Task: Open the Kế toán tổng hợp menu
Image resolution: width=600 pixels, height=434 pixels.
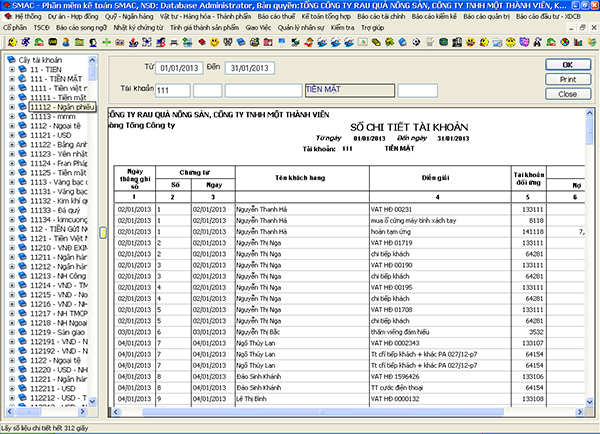Action: pyautogui.click(x=326, y=16)
